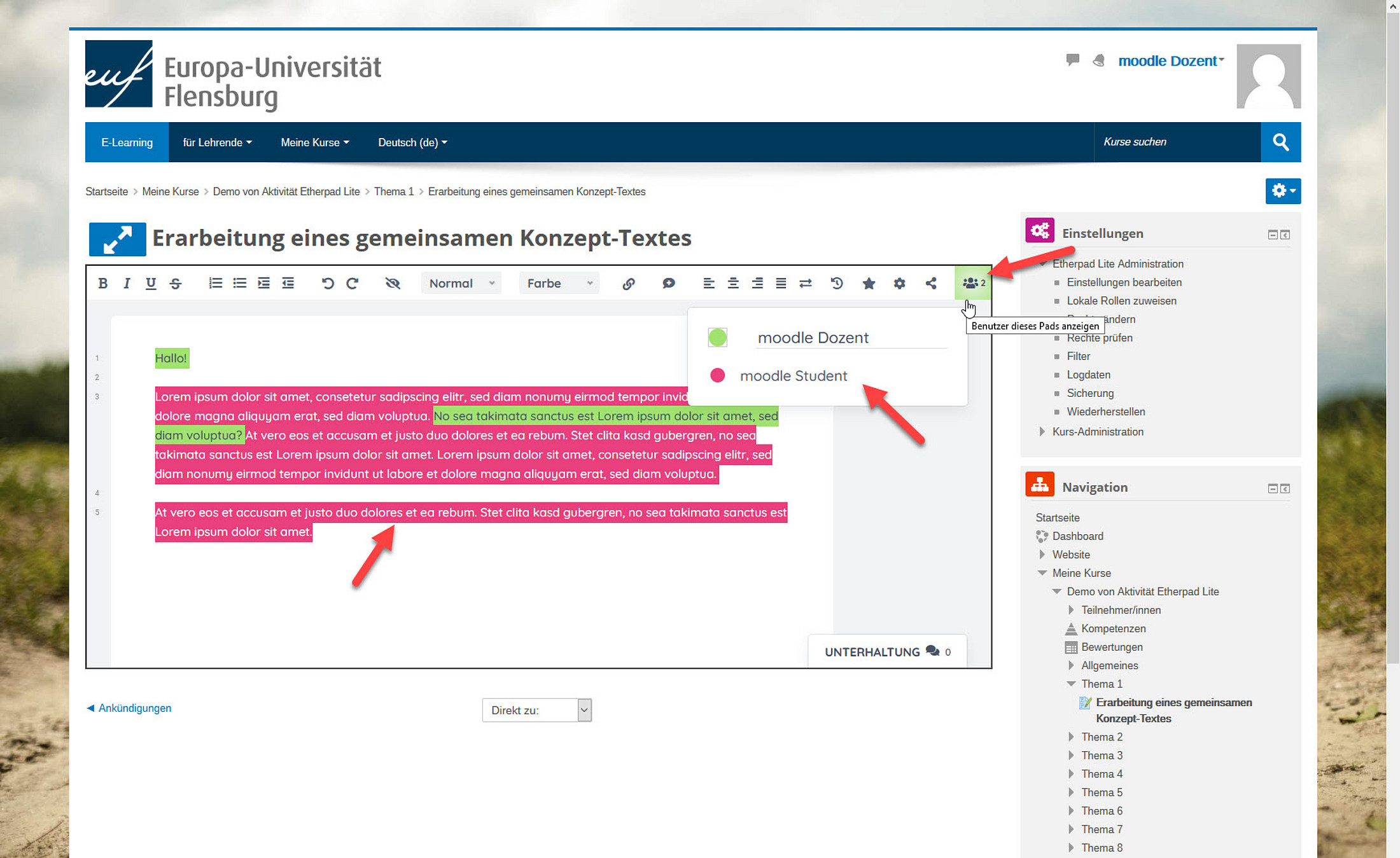Clear authorship colors with crossed-eye icon
Screen dimensions: 1400x858
(393, 284)
